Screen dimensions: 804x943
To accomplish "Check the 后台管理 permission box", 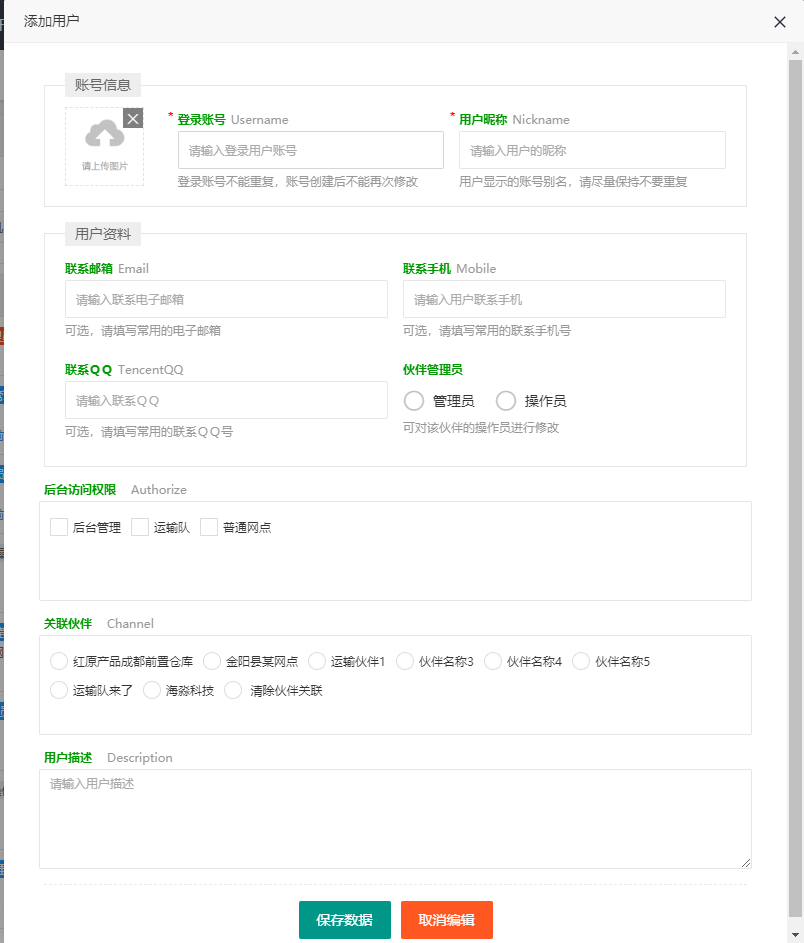I will coord(59,527).
